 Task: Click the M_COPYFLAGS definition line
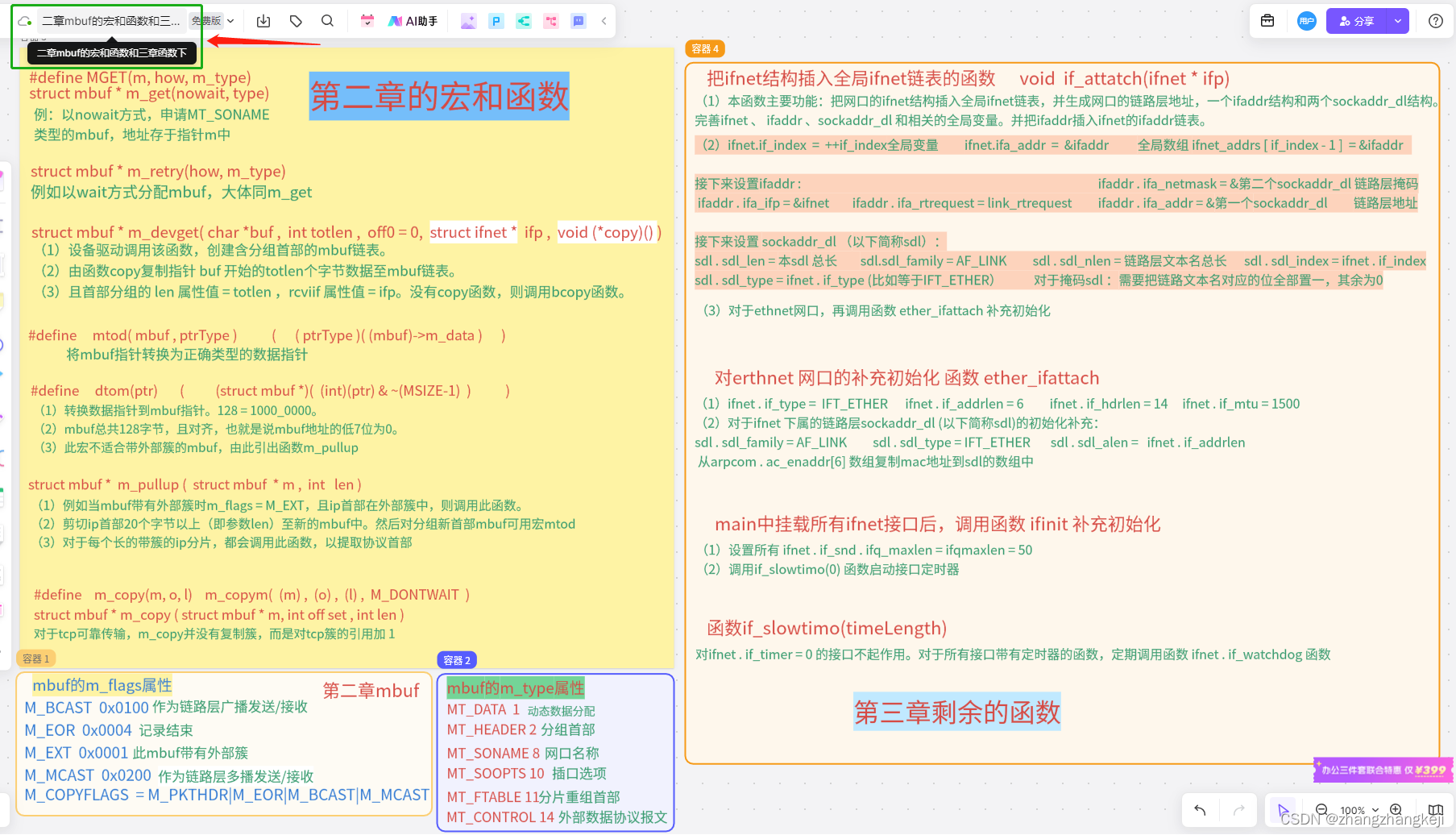click(226, 795)
